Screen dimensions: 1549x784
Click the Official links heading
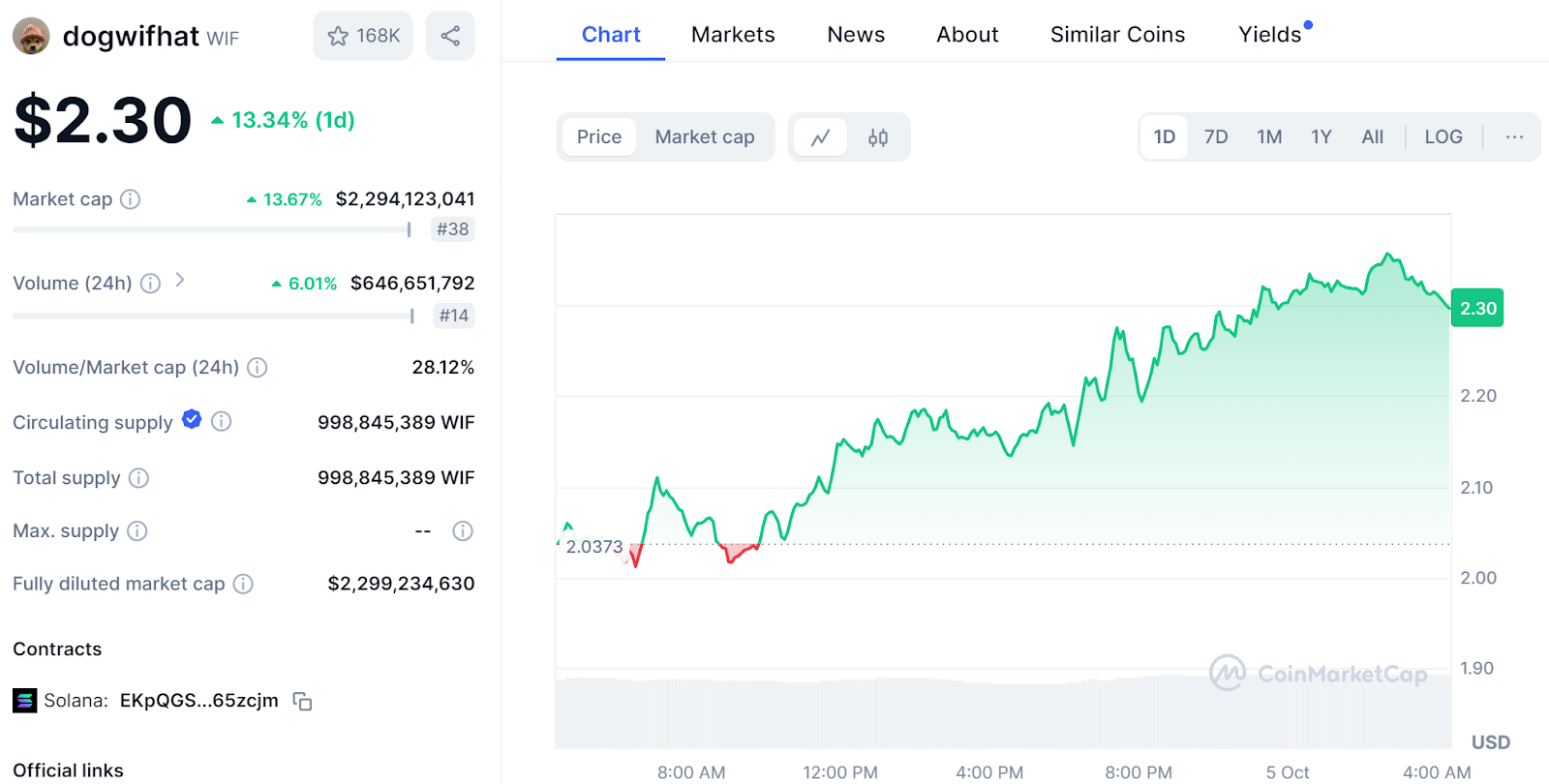[x=68, y=770]
